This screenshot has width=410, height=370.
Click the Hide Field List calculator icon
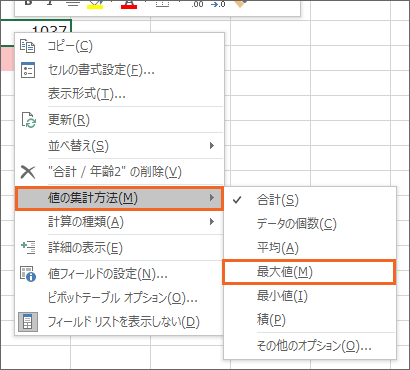[x=28, y=322]
